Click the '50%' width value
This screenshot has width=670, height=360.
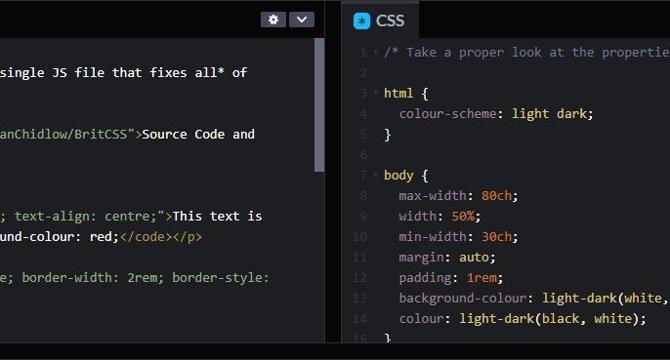[463, 216]
